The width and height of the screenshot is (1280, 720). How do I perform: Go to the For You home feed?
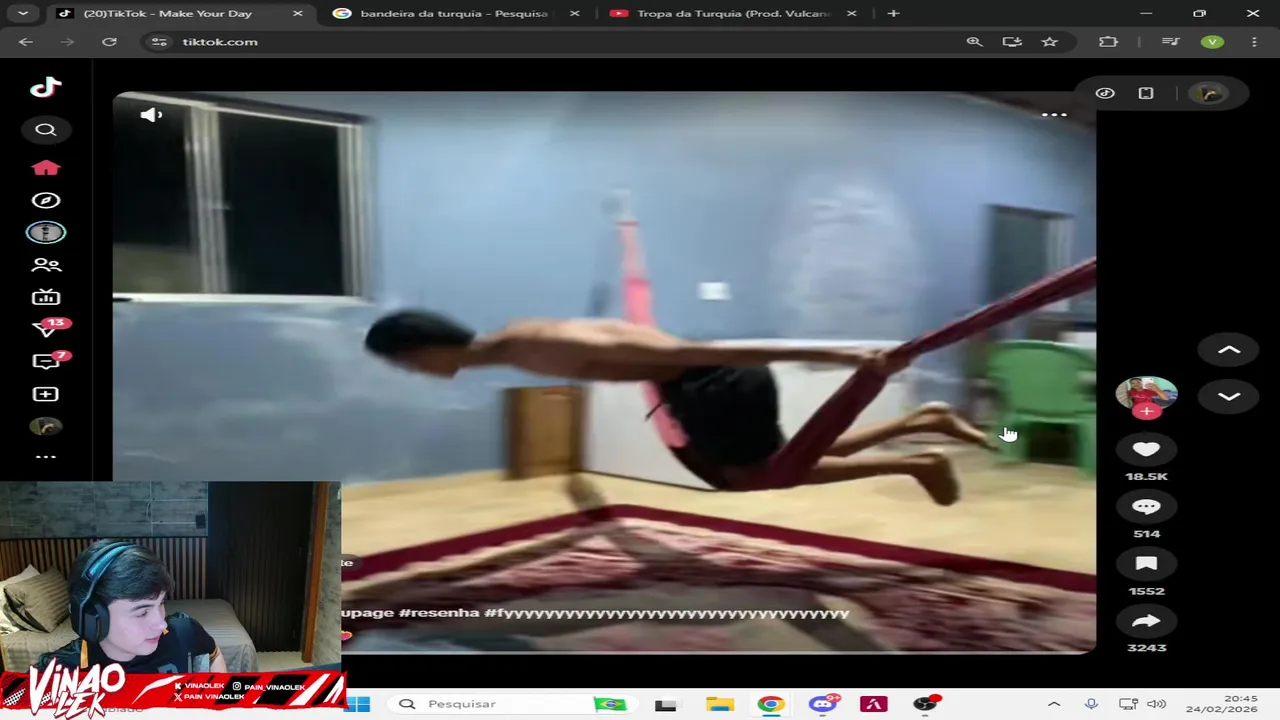46,167
